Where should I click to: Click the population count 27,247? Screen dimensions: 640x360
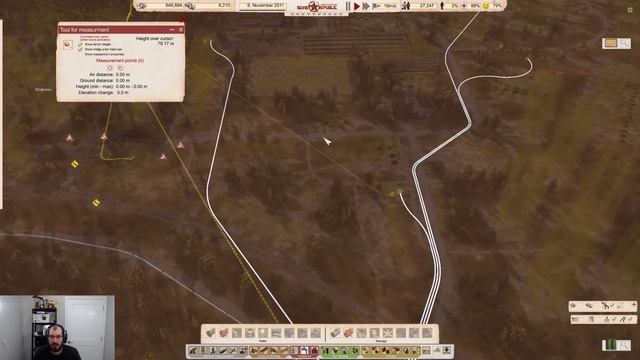click(x=427, y=6)
